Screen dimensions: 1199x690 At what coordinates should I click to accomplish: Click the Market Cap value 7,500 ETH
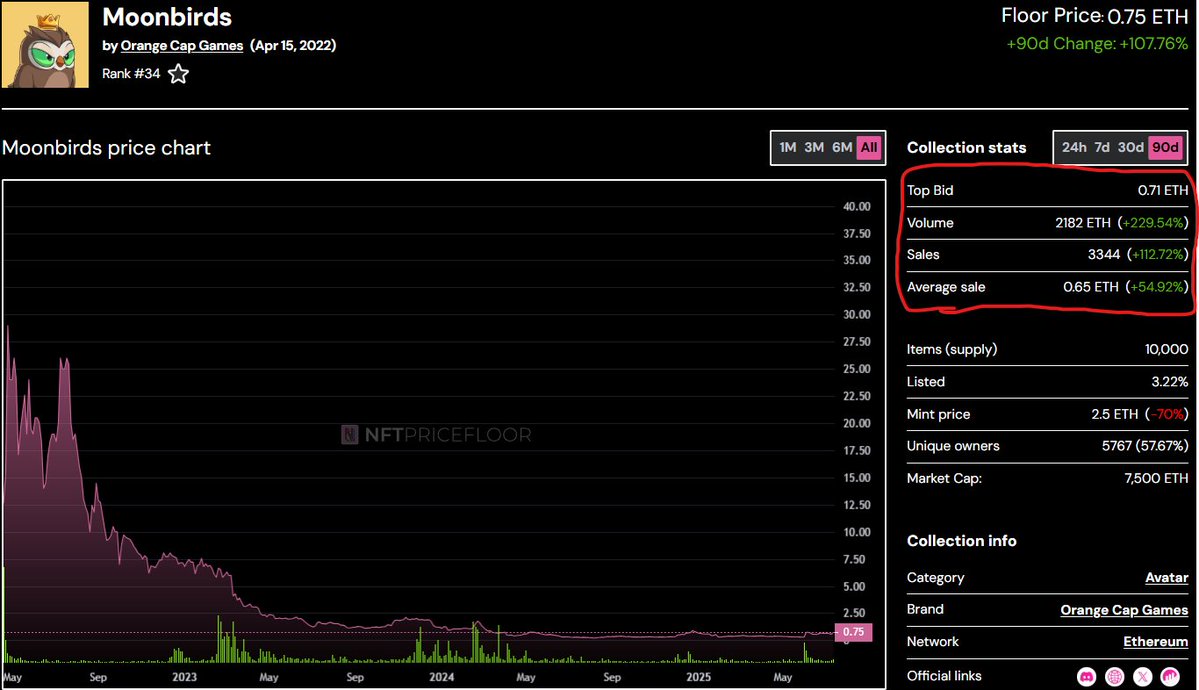click(x=1156, y=478)
